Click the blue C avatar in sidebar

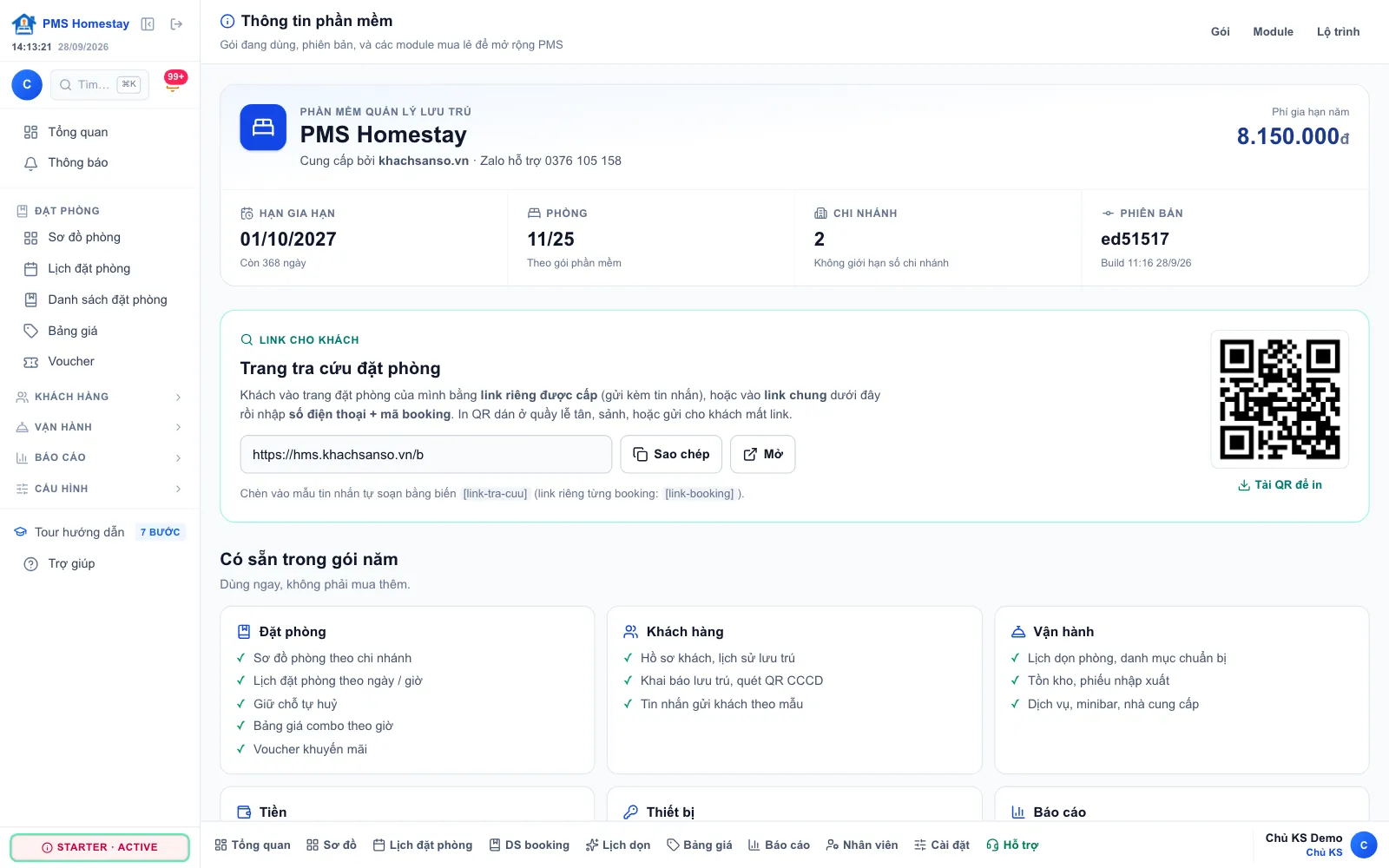coord(27,84)
